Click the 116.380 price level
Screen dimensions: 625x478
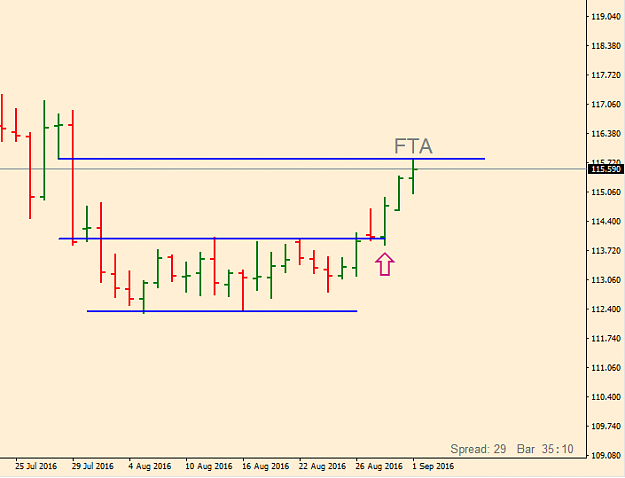coord(606,134)
